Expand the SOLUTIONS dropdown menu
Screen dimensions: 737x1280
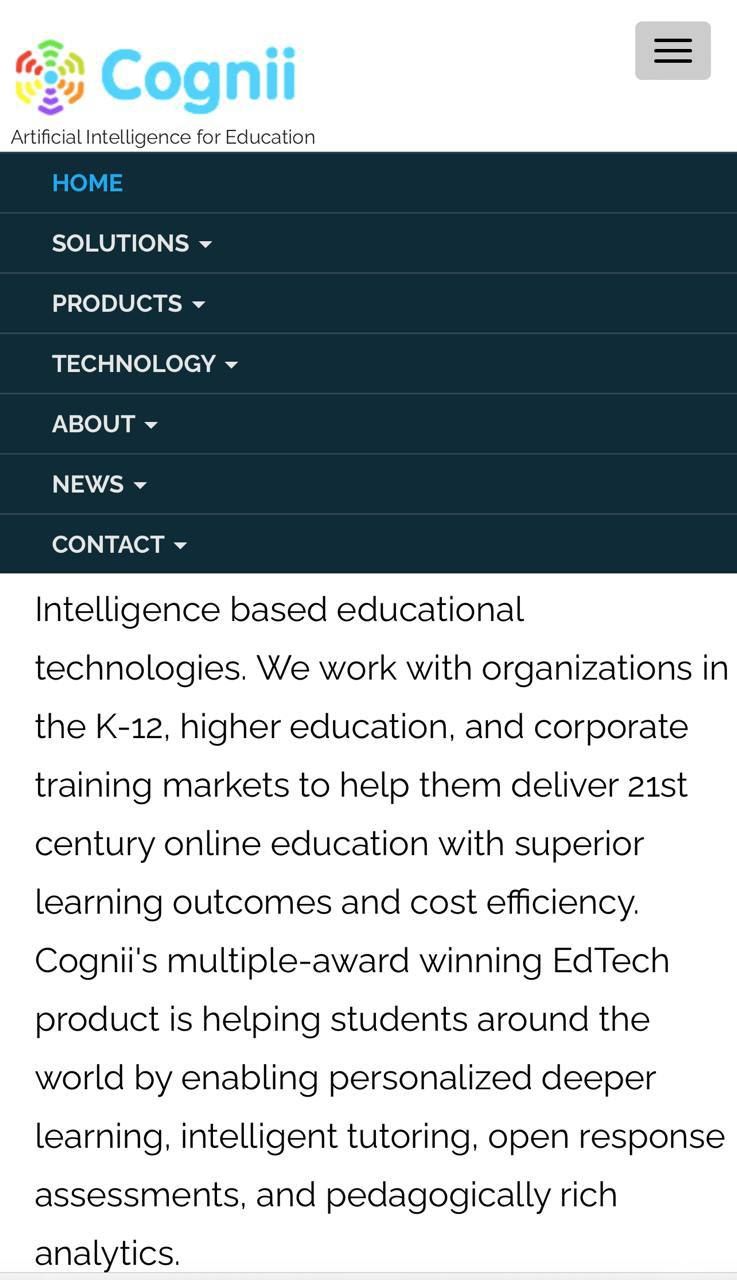tap(120, 243)
